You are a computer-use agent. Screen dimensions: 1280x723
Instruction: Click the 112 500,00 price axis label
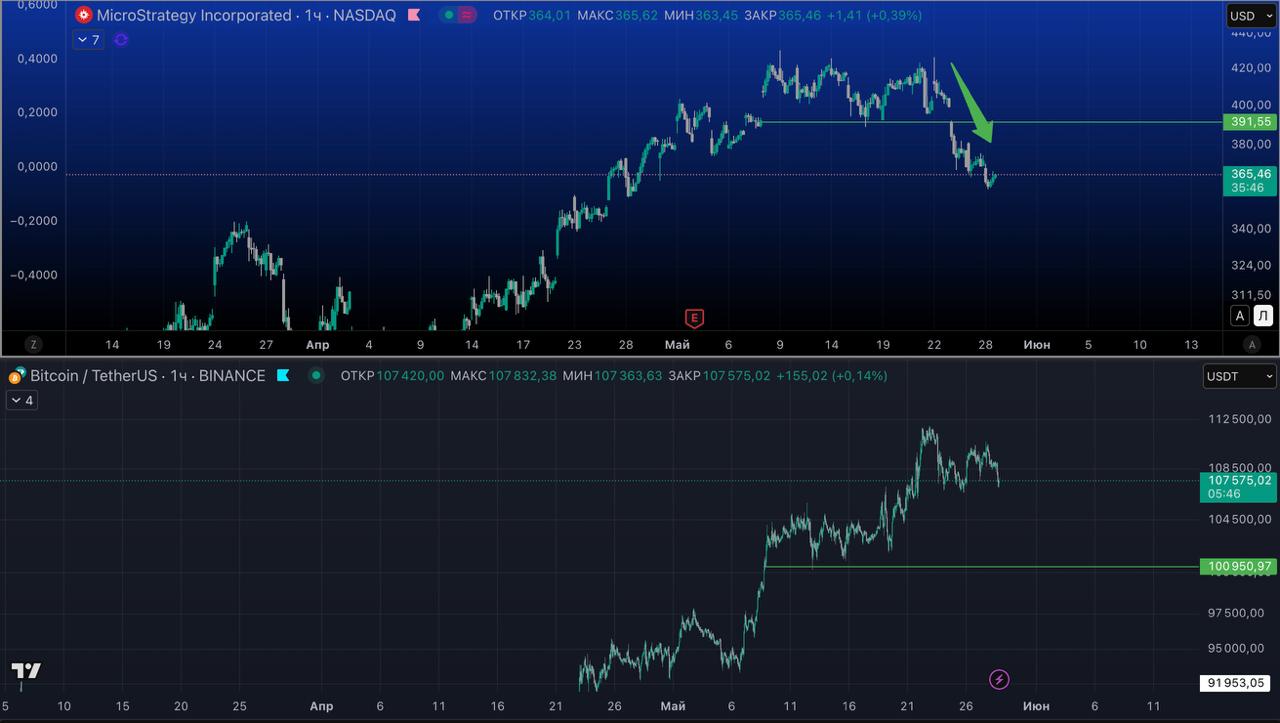1240,419
